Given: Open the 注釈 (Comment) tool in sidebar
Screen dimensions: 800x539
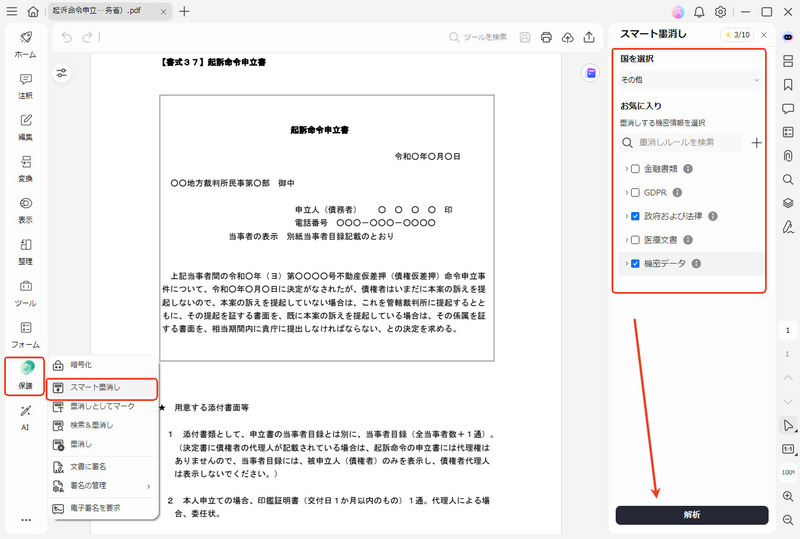Looking at the screenshot, I should click(x=25, y=85).
